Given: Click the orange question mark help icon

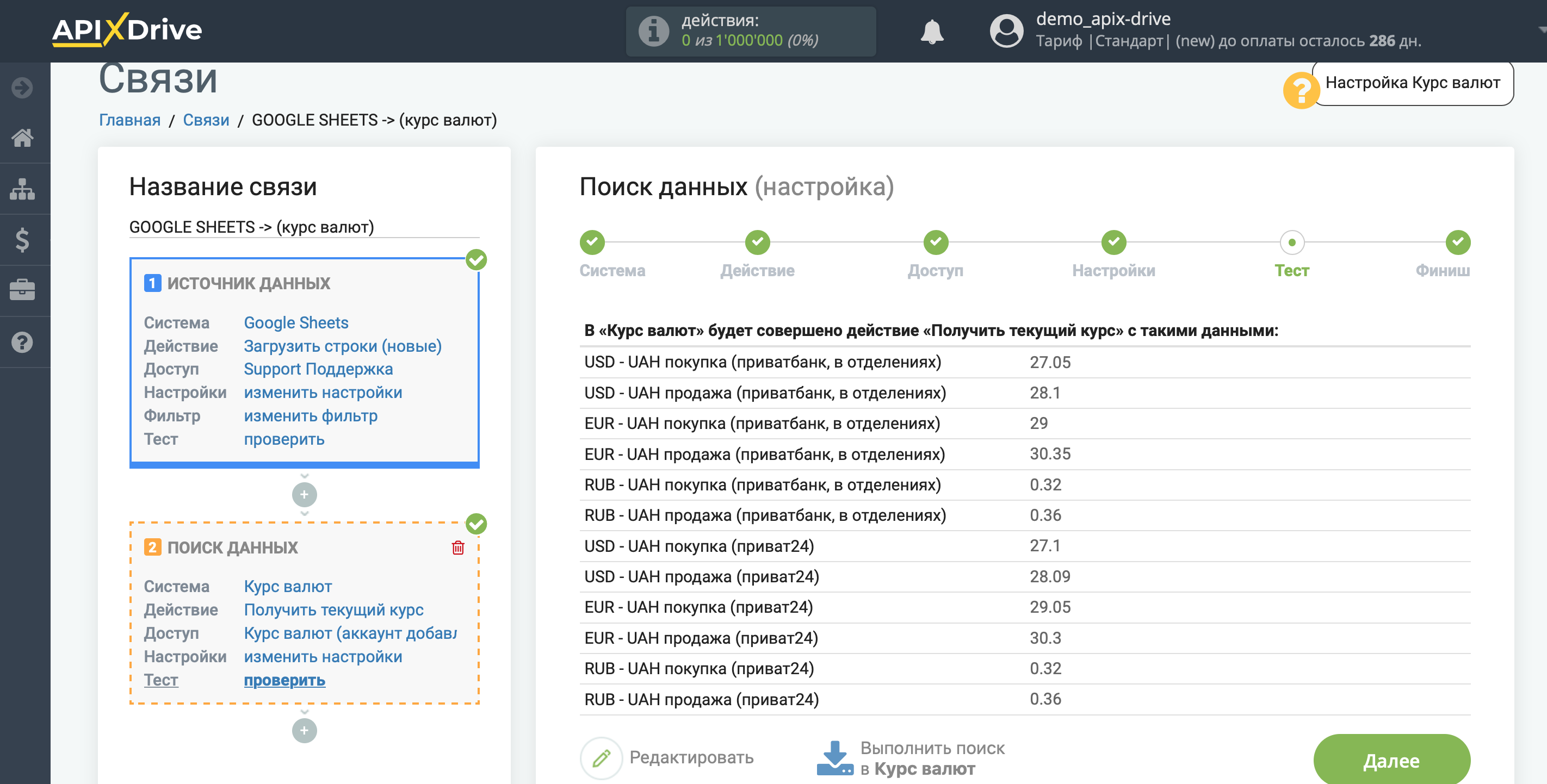Looking at the screenshot, I should [x=1301, y=91].
